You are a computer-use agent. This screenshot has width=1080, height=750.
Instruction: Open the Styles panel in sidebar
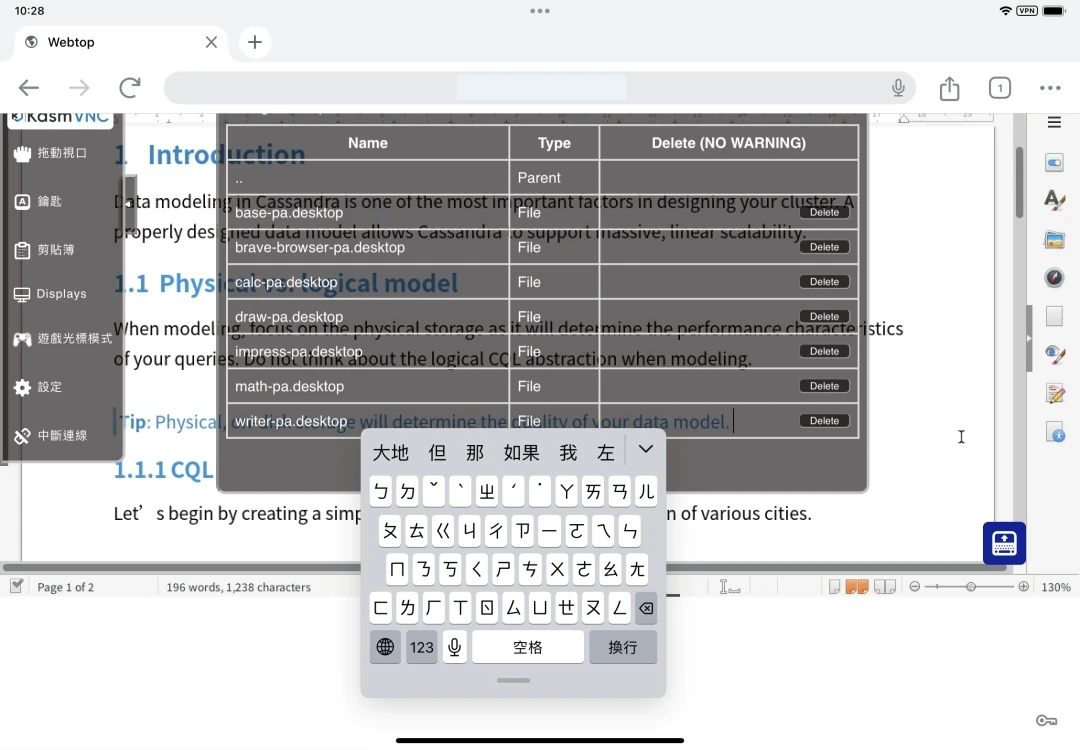(1054, 200)
